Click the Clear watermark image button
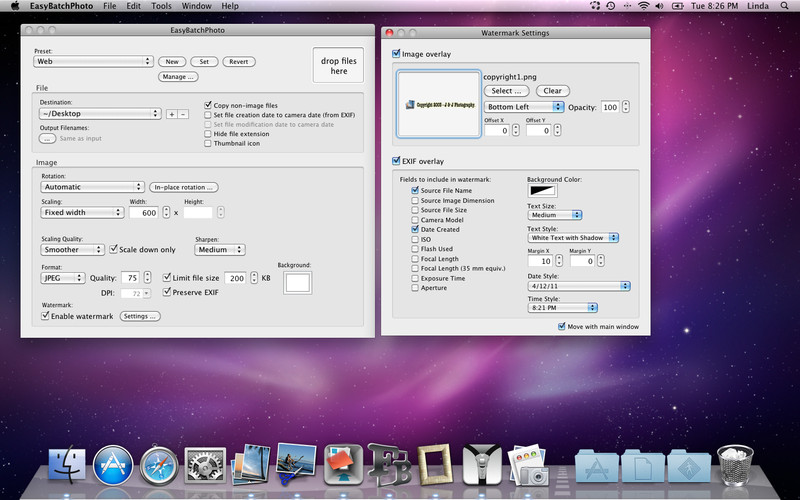 (x=552, y=91)
